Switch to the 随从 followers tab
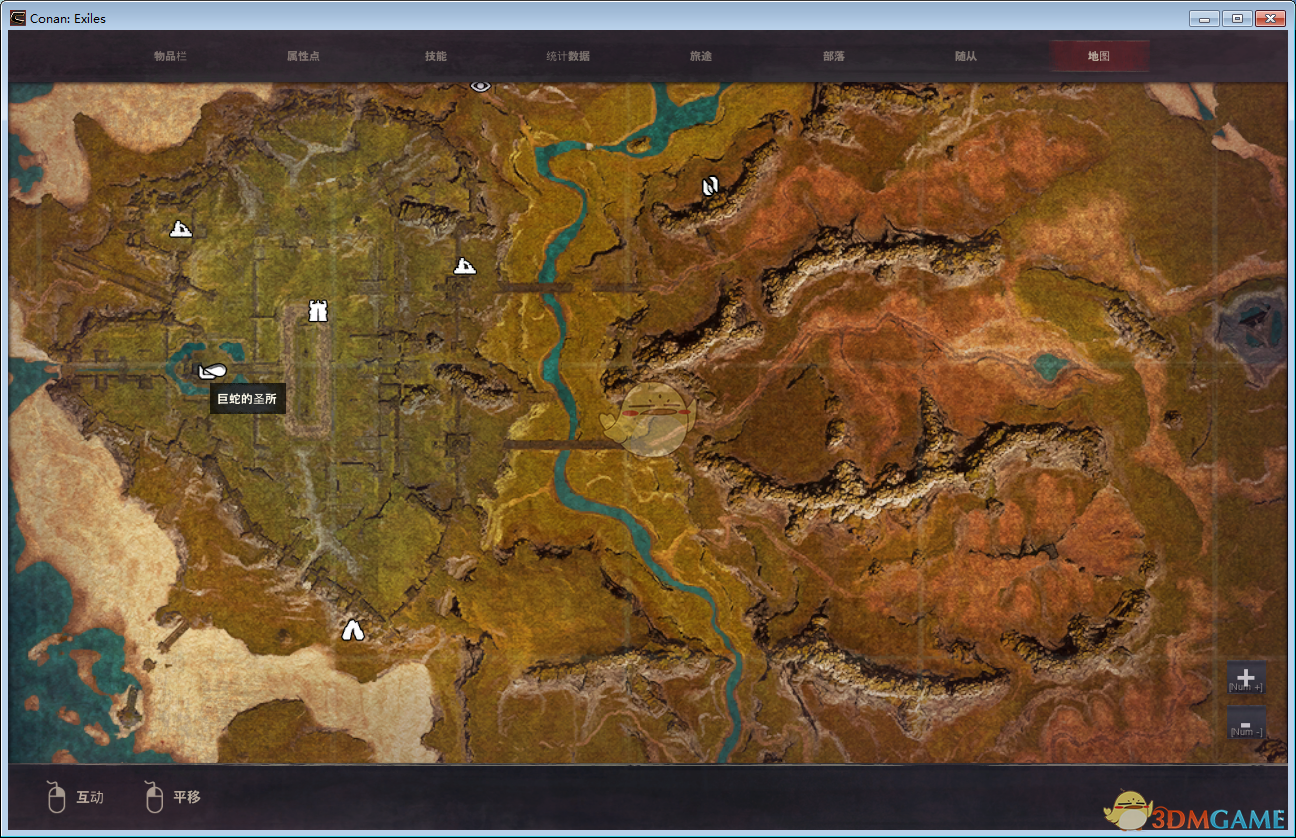The height and width of the screenshot is (838, 1296). 966,56
